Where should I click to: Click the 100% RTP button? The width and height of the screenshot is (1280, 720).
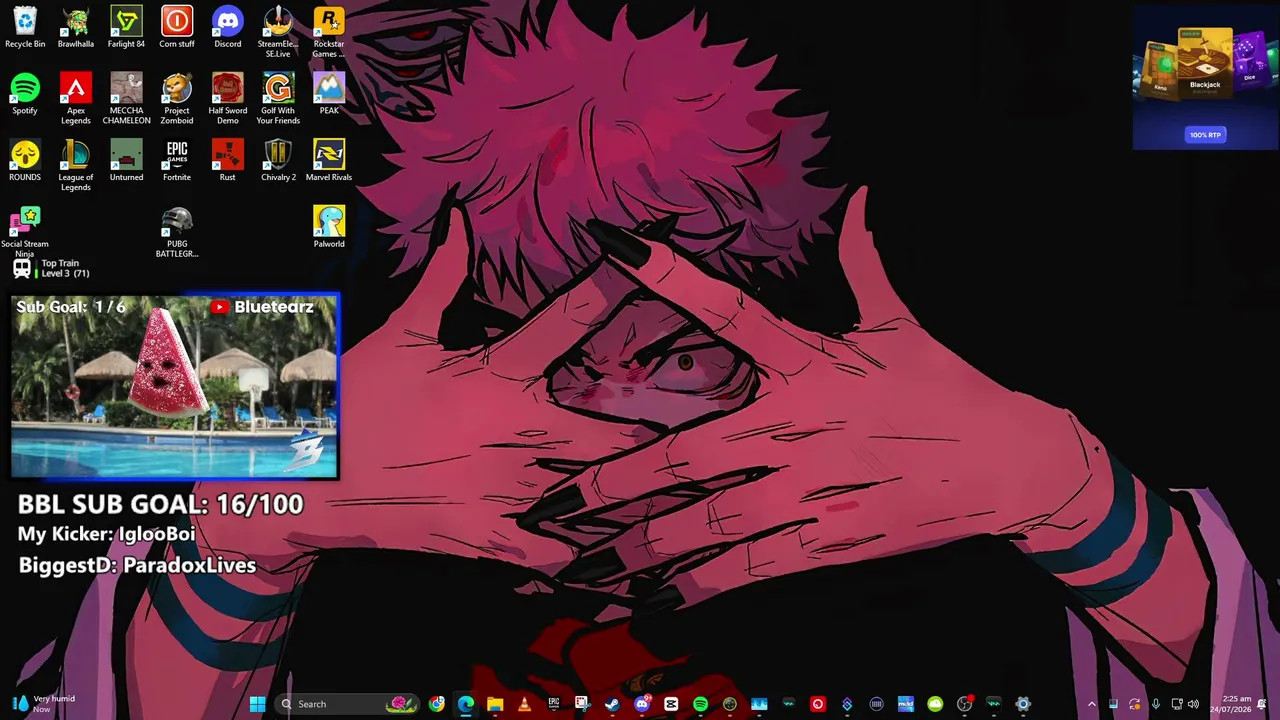tap(1205, 135)
